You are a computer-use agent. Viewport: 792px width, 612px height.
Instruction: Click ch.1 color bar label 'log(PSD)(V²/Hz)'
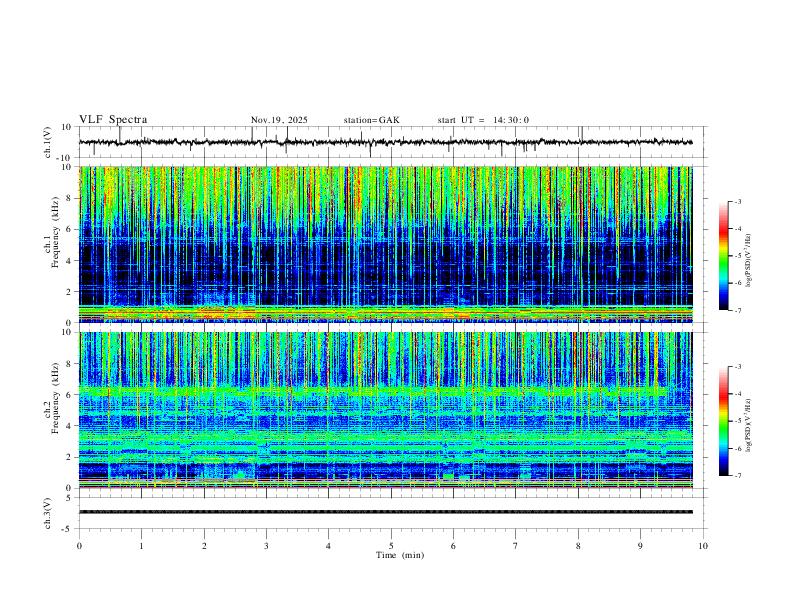749,260
